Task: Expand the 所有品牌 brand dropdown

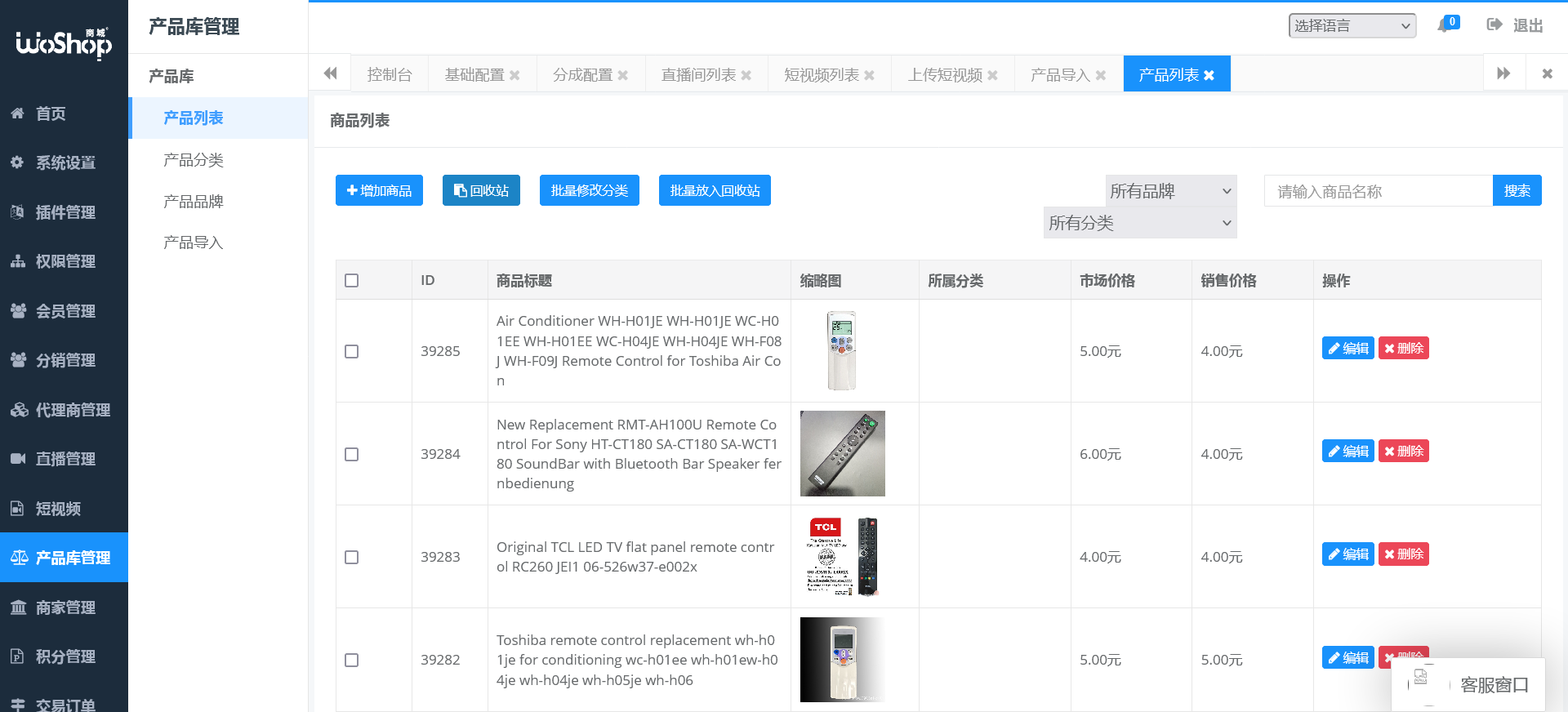Action: point(1170,191)
